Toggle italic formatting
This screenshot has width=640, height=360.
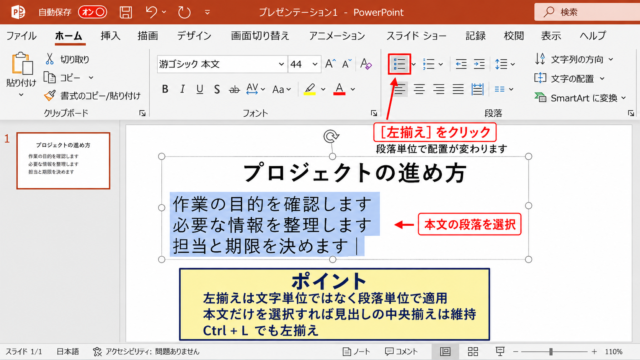pos(182,89)
